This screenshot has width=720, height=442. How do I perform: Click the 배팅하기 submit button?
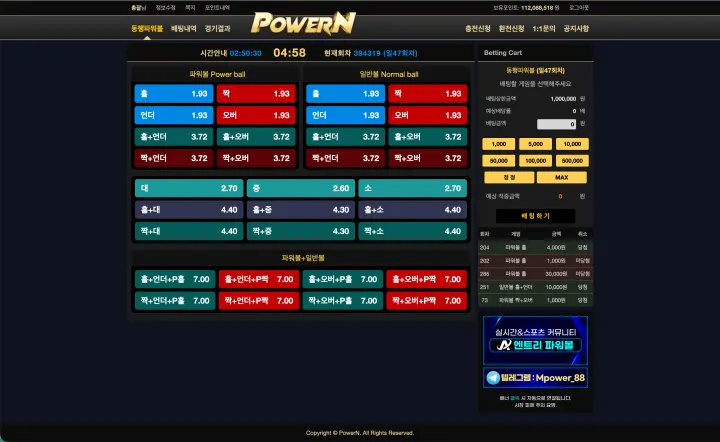[x=535, y=216]
